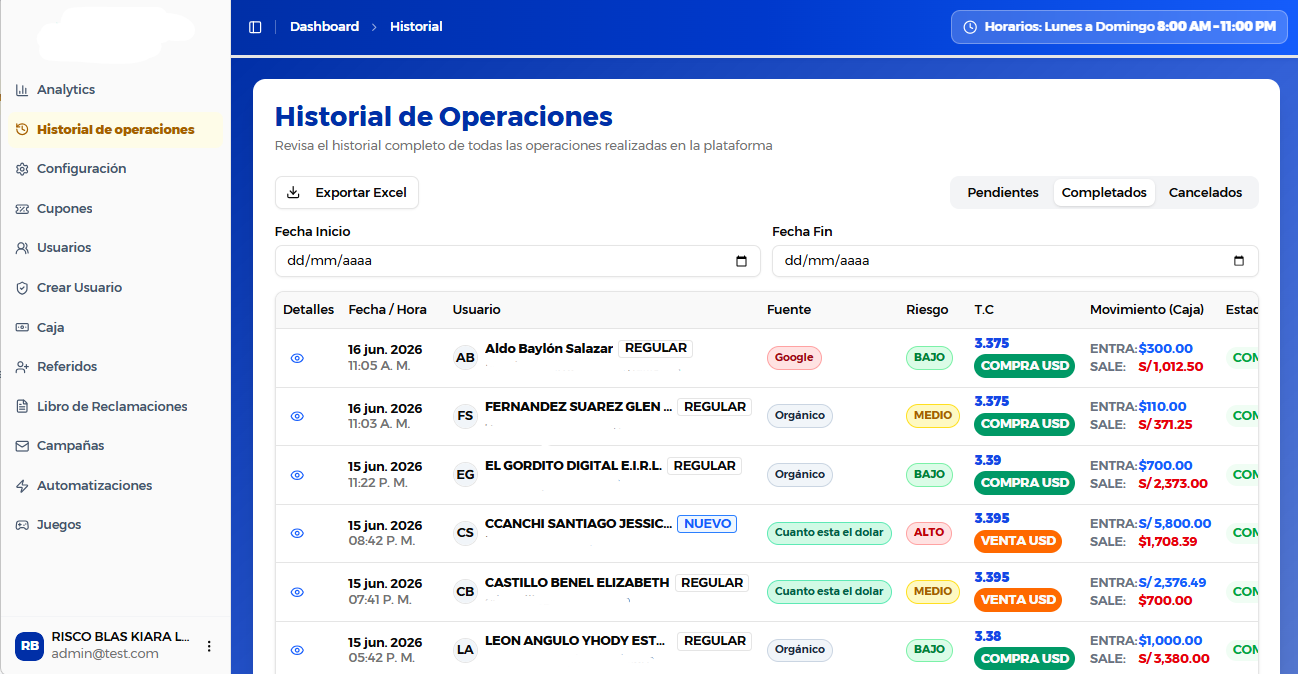Click the Fecha Inicio date field
The width and height of the screenshot is (1298, 674).
point(518,261)
